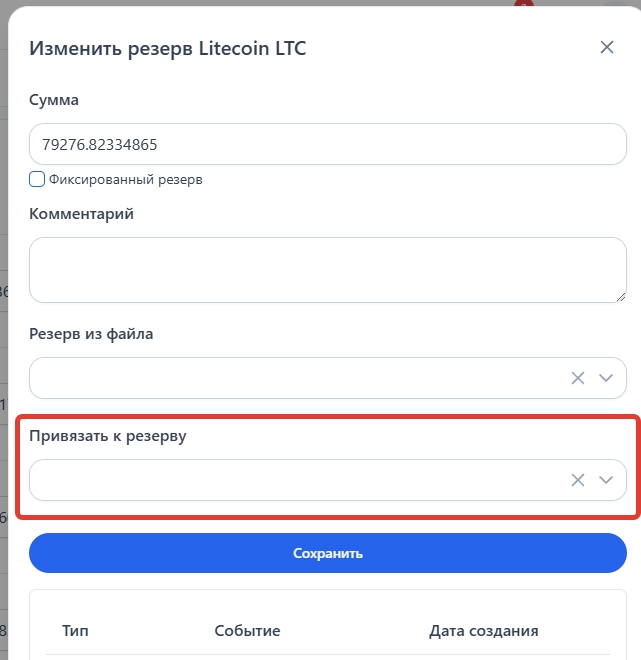Click the "Комментарий" field label
Viewport: 641px width, 660px height.
tap(82, 214)
